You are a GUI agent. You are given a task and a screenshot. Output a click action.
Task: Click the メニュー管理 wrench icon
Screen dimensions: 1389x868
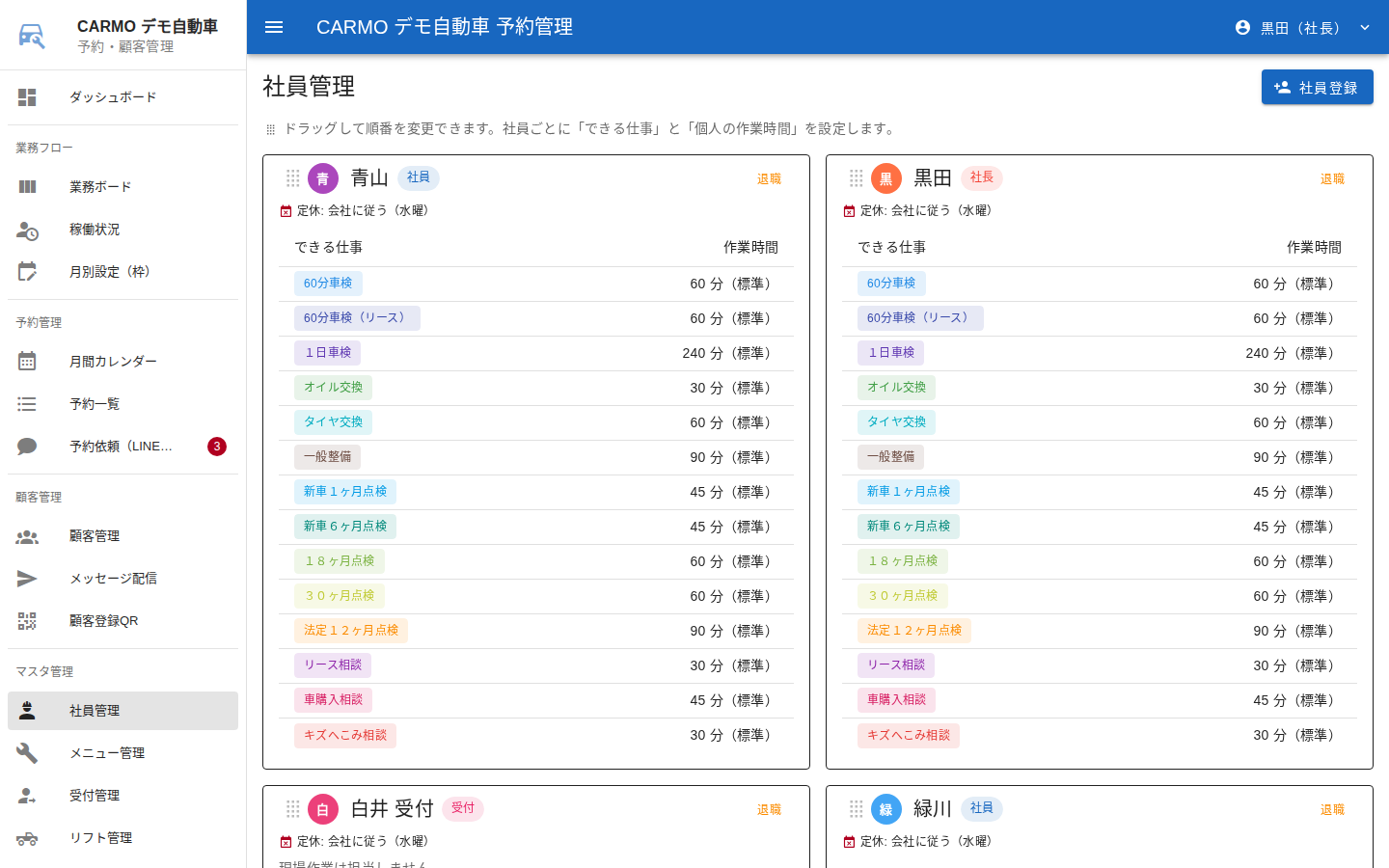27,753
